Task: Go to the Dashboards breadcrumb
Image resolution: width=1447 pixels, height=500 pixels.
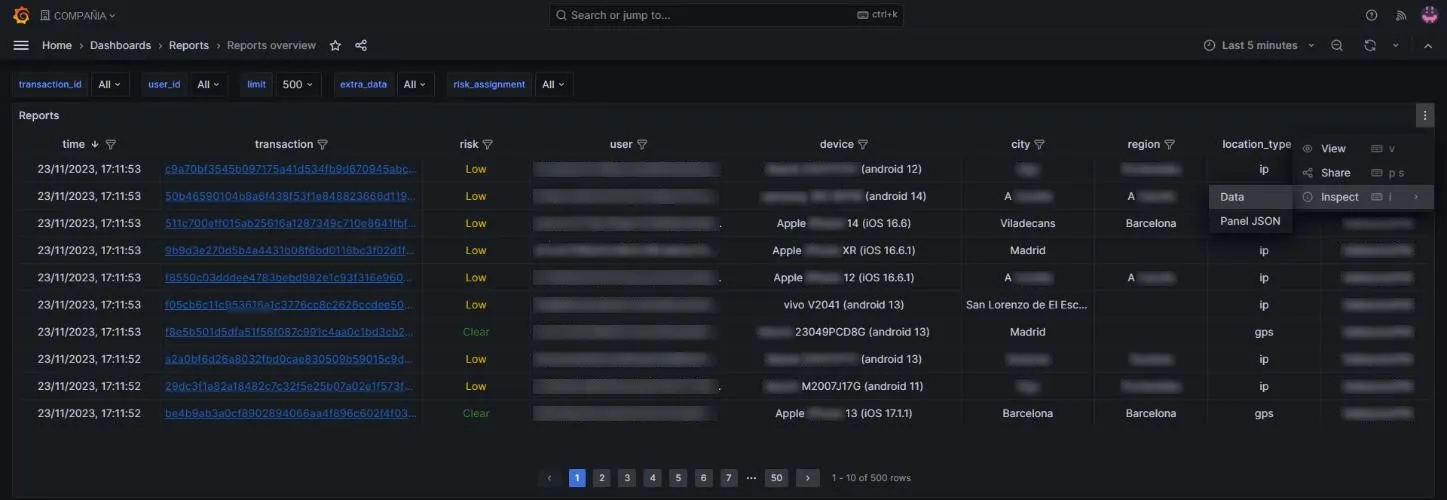Action: [120, 45]
